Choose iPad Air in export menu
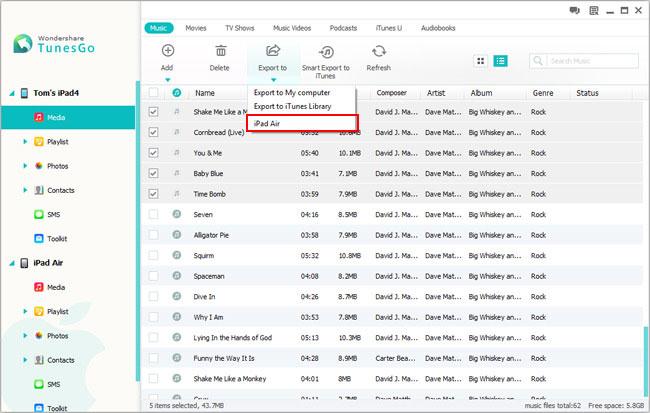Image resolution: width=650 pixels, height=413 pixels. (302, 123)
